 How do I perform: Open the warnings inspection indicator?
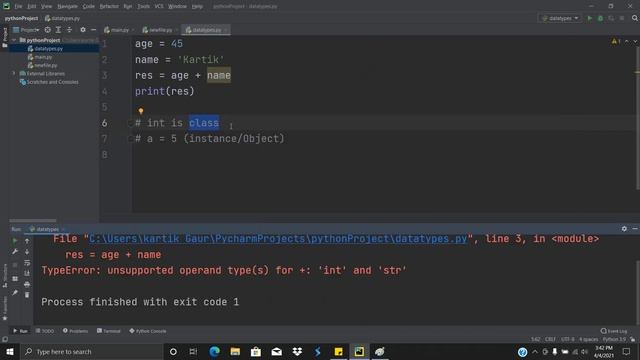tap(616, 42)
